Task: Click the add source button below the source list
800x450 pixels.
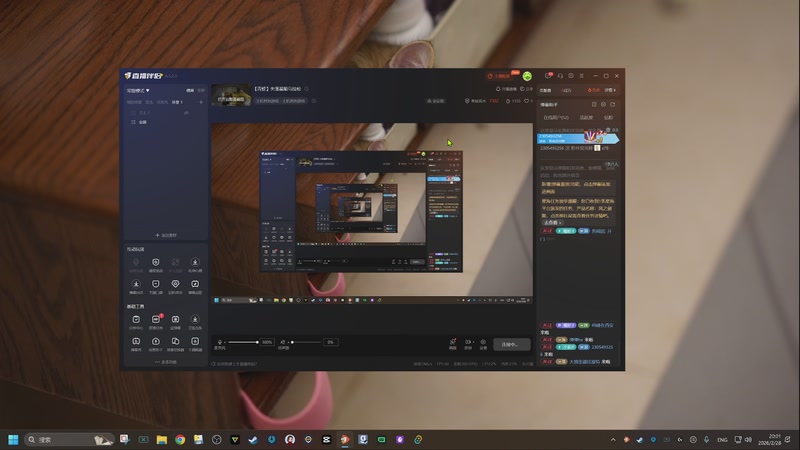Action: click(166, 235)
